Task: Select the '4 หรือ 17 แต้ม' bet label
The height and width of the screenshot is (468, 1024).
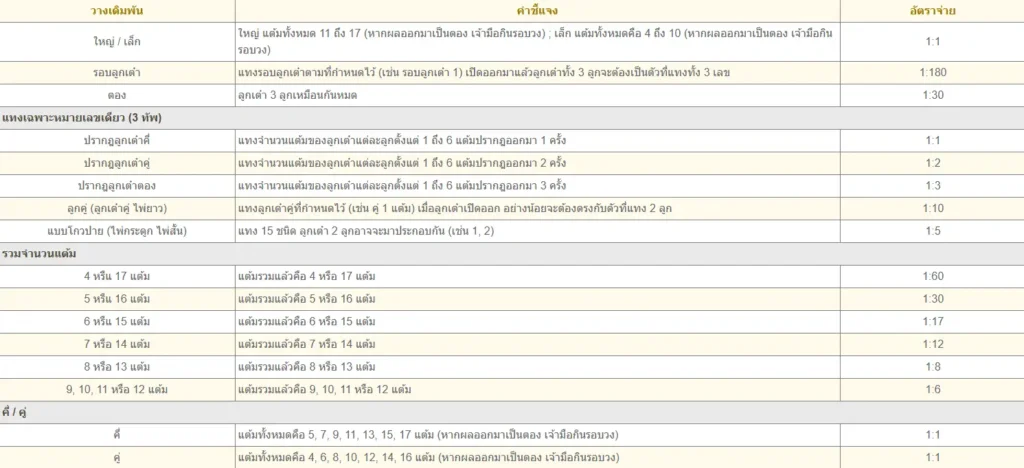Action: click(x=117, y=276)
